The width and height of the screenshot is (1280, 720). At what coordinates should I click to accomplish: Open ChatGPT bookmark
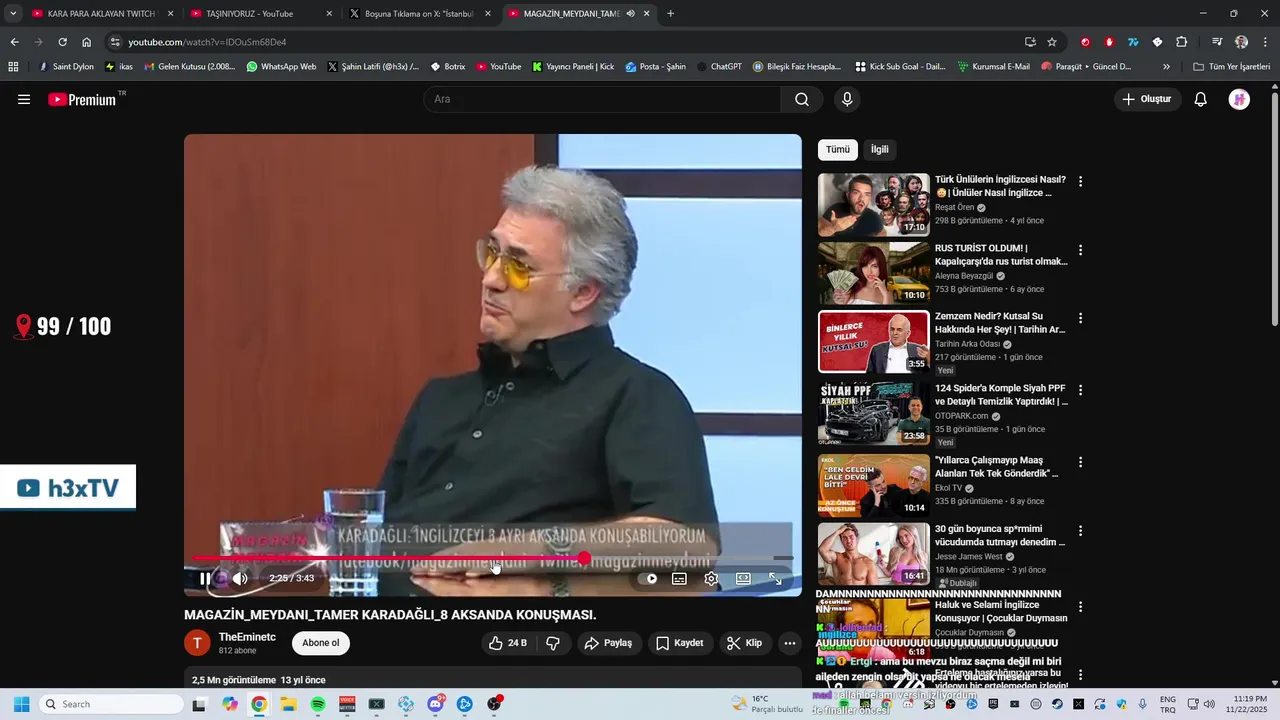coord(719,67)
